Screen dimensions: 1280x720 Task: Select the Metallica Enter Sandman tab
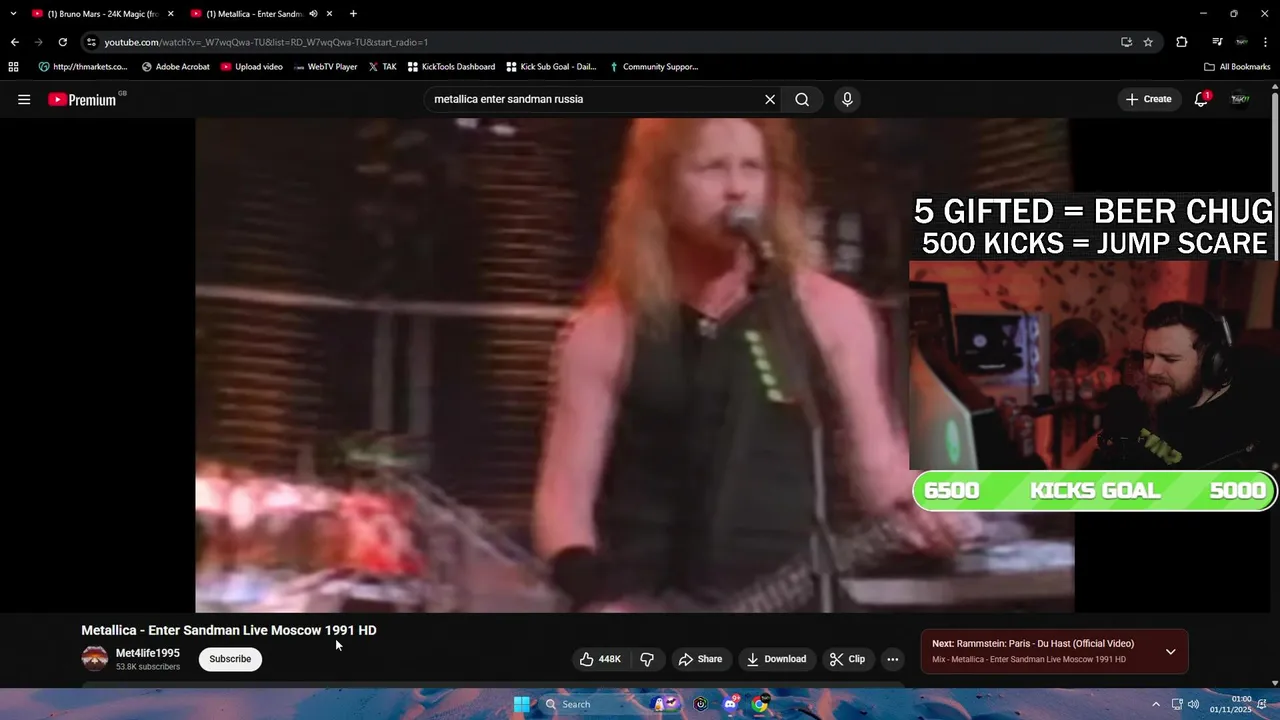255,14
